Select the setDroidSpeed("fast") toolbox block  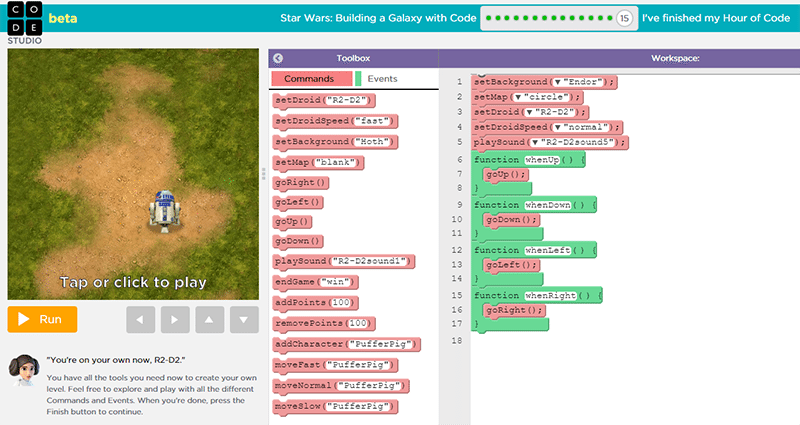(335, 121)
